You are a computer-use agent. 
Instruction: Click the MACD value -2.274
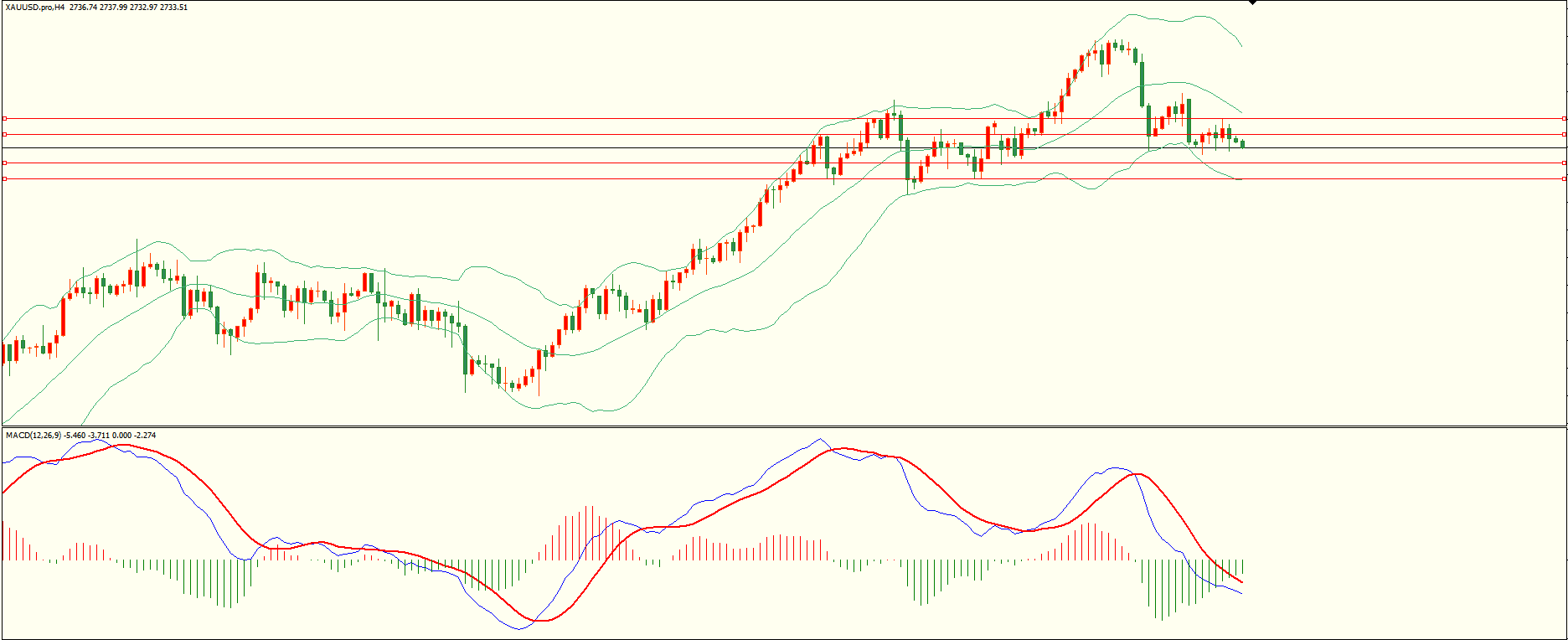click(145, 436)
